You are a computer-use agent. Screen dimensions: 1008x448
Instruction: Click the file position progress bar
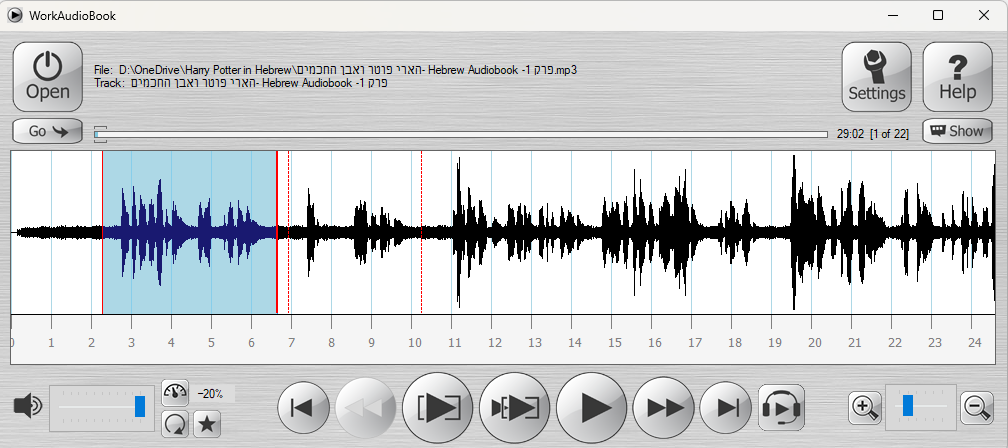(x=460, y=134)
